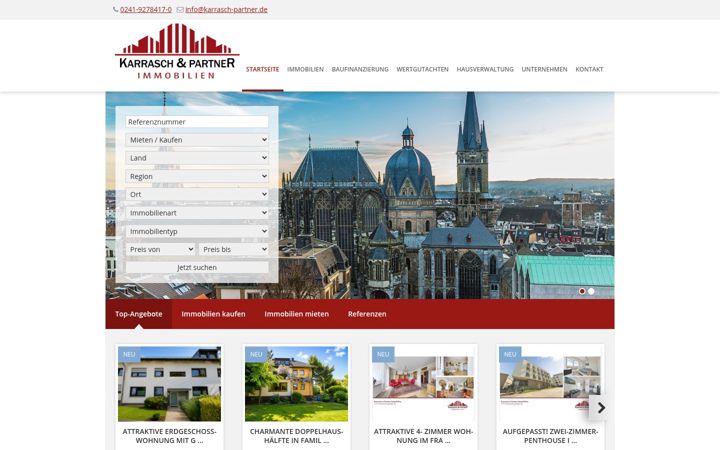Switch to the Immobilien kaufen tab
720x450 pixels.
(x=213, y=314)
